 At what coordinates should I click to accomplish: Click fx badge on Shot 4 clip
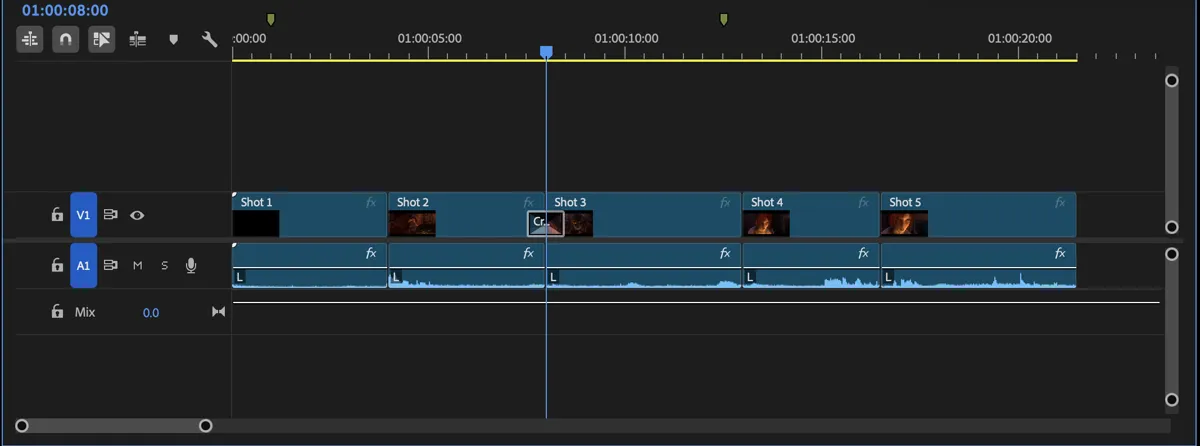tap(863, 202)
